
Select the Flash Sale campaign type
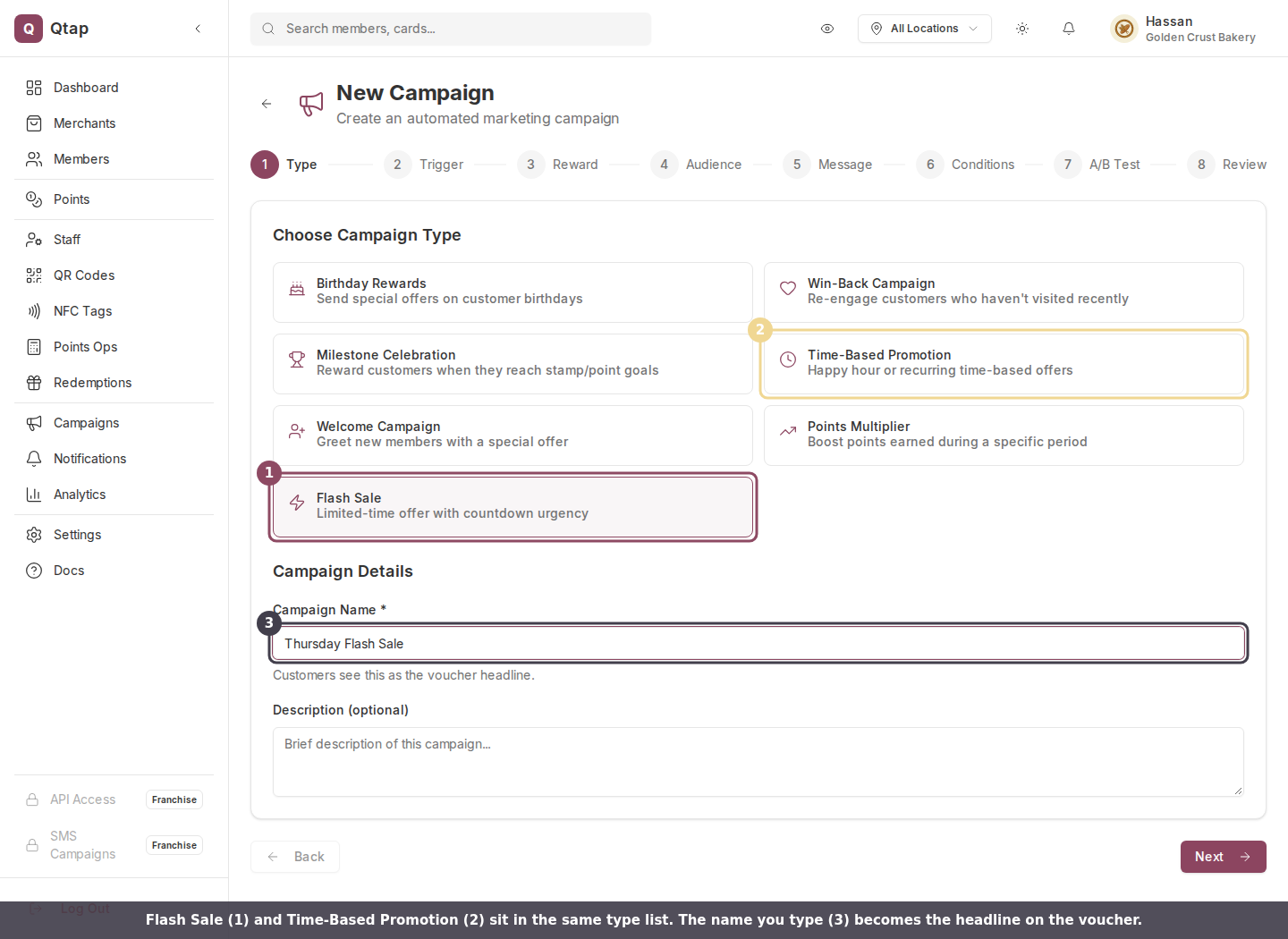(513, 507)
